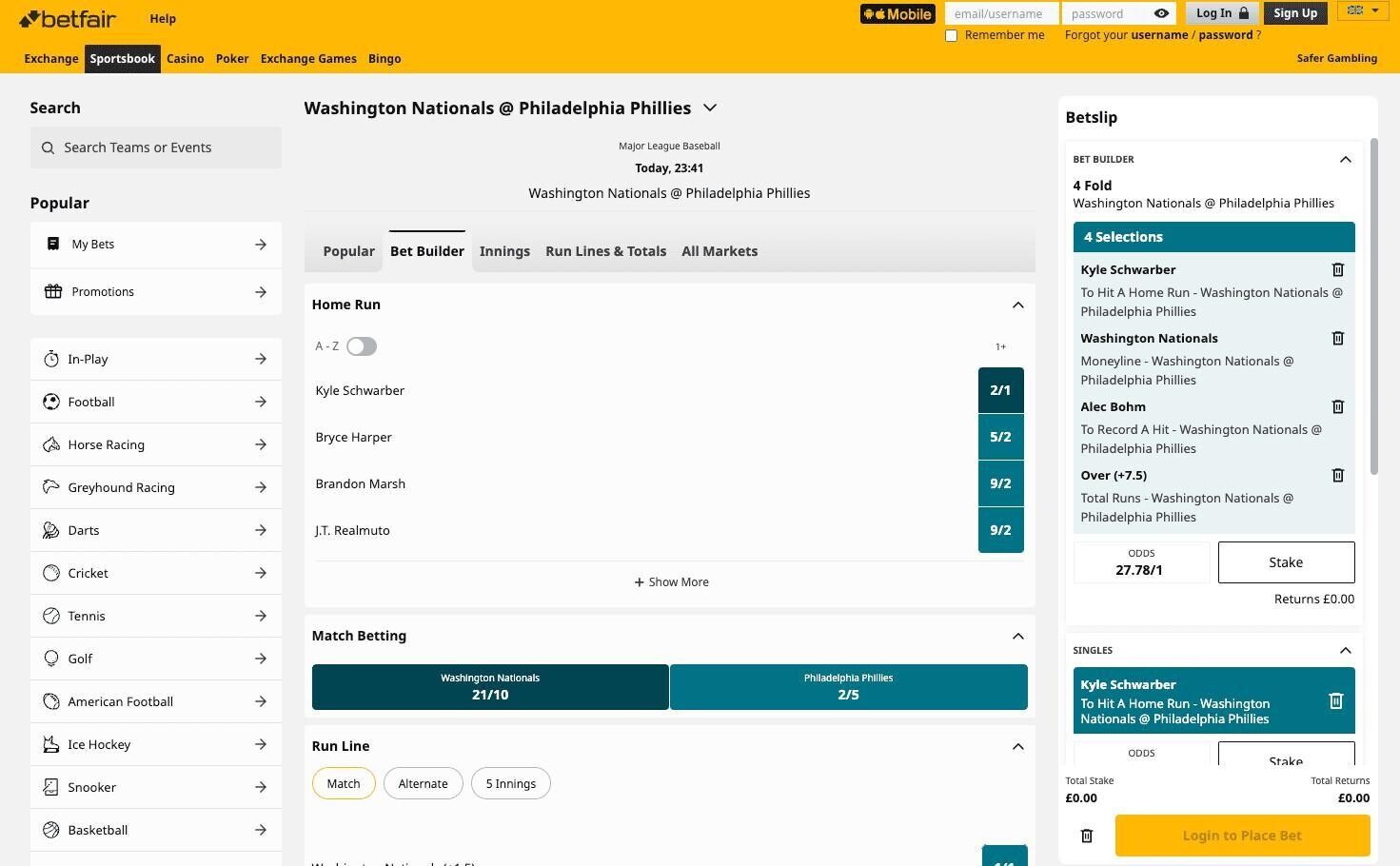Tick the Remember me checkbox
The width and height of the screenshot is (1400, 866).
951,35
